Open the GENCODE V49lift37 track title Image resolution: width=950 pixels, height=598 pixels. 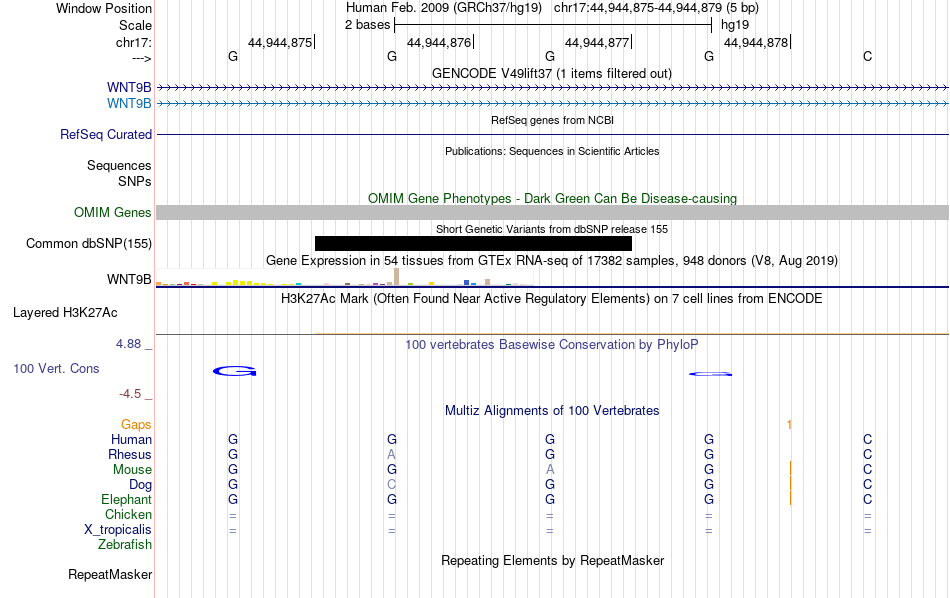[x=551, y=73]
